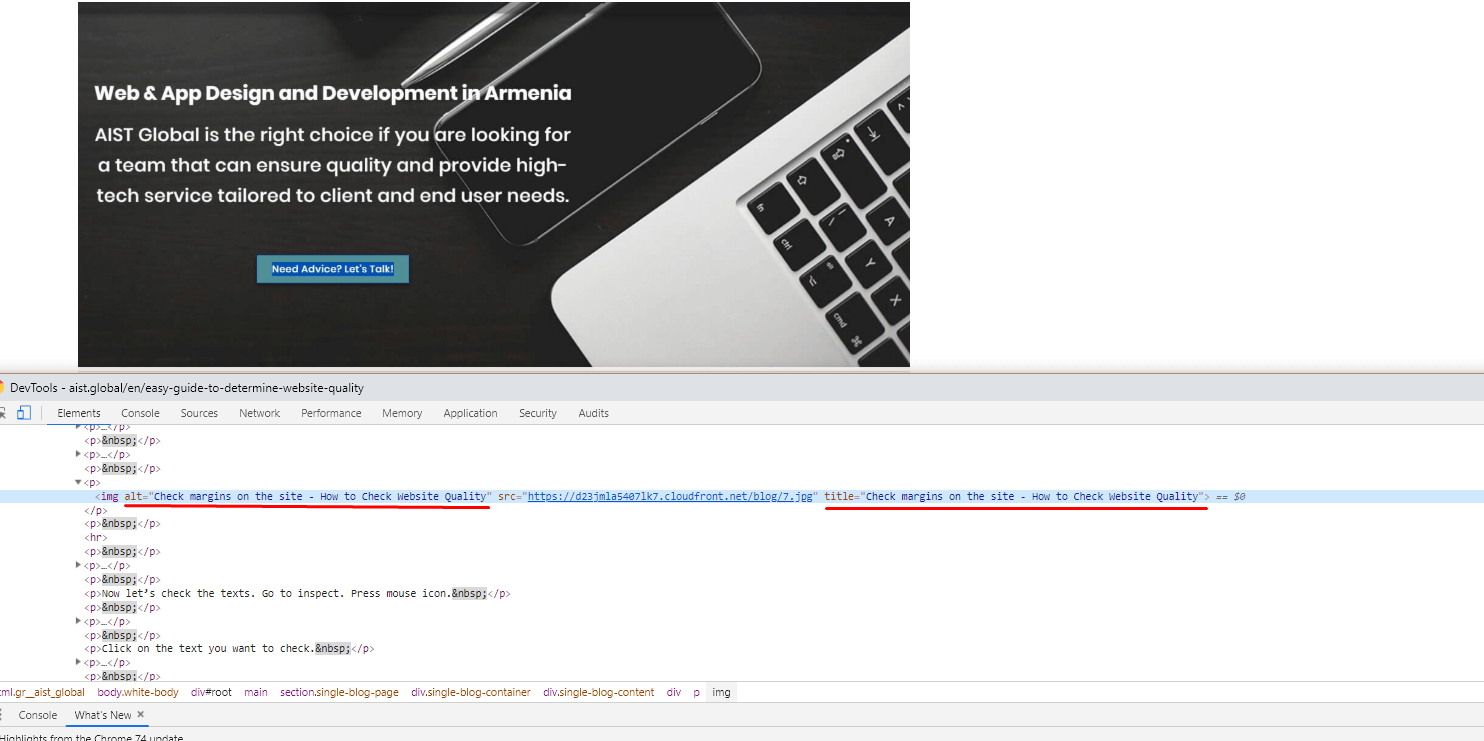Open the Application tab
This screenshot has height=741, width=1484.
point(470,413)
